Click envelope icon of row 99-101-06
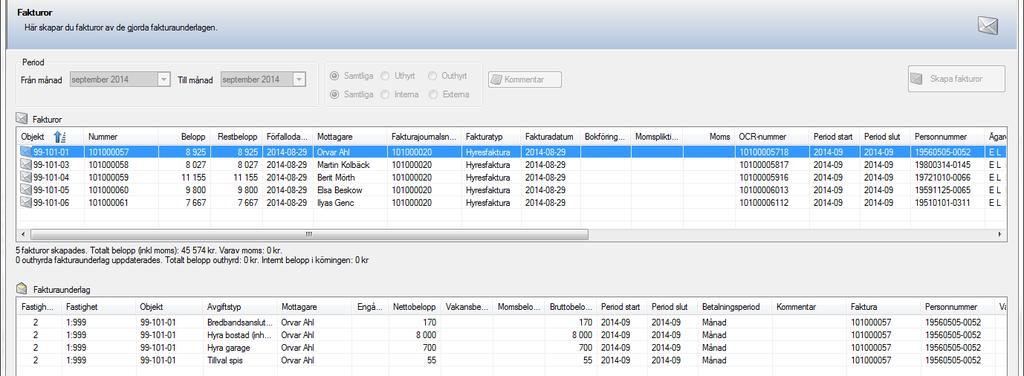Image resolution: width=1024 pixels, height=376 pixels. [26, 202]
